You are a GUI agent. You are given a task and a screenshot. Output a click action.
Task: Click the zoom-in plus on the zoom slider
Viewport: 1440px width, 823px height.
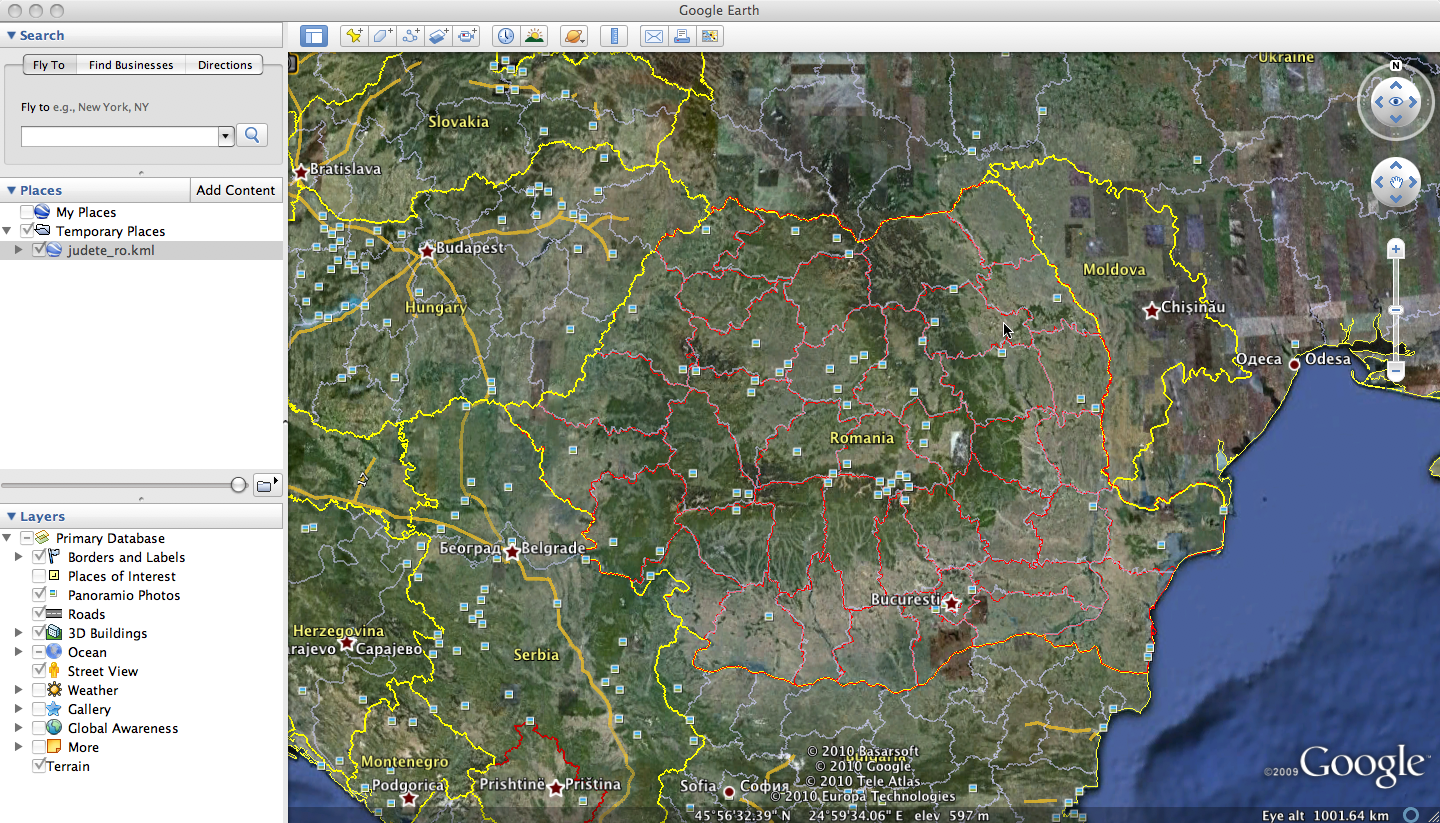click(x=1396, y=248)
